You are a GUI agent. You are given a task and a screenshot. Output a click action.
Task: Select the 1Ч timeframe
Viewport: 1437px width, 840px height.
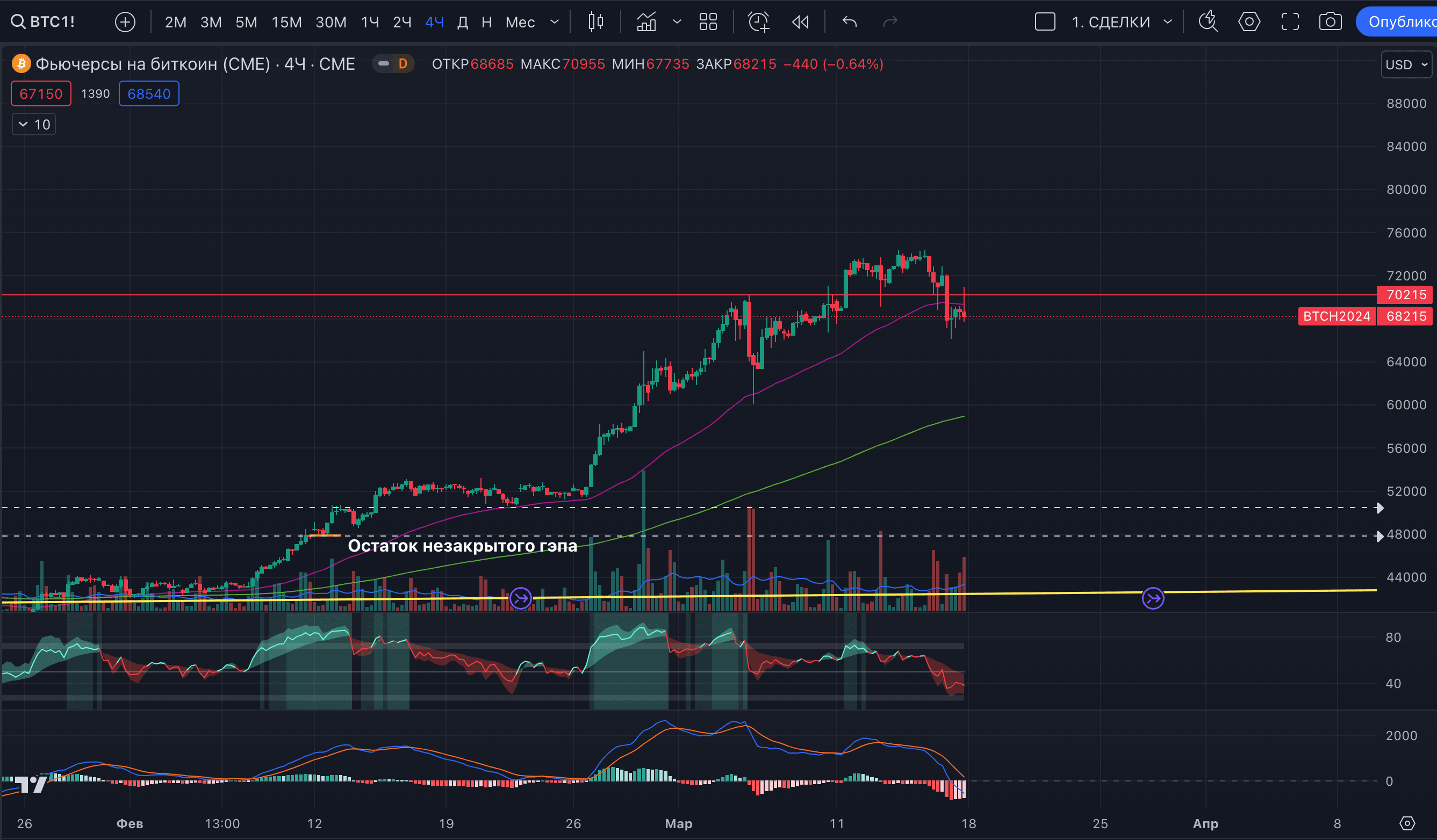pyautogui.click(x=370, y=21)
